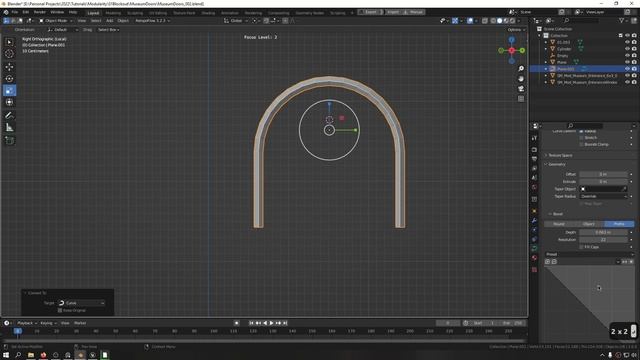Select the Select Box tool in the toolbar
This screenshot has width=640, height=360.
pyautogui.click(x=9, y=42)
